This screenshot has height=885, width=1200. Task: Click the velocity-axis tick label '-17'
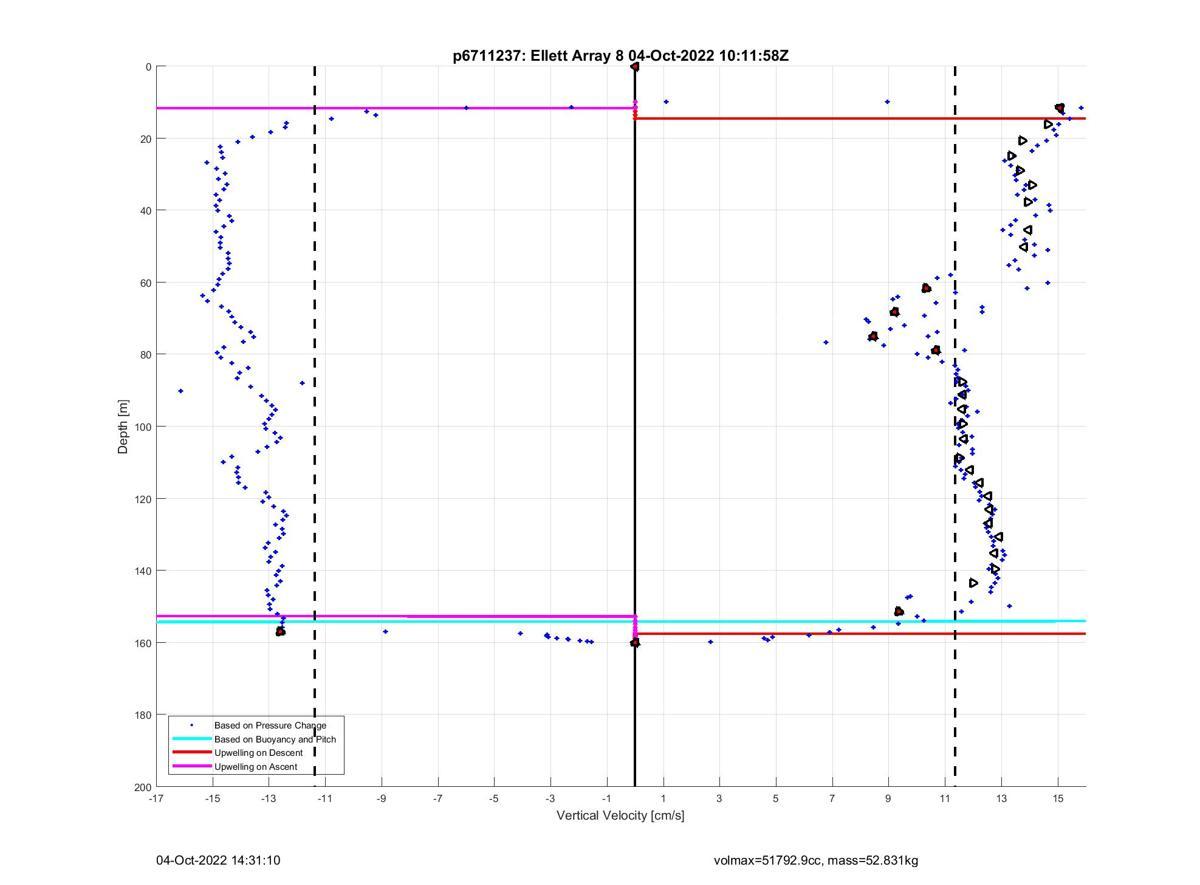click(156, 799)
